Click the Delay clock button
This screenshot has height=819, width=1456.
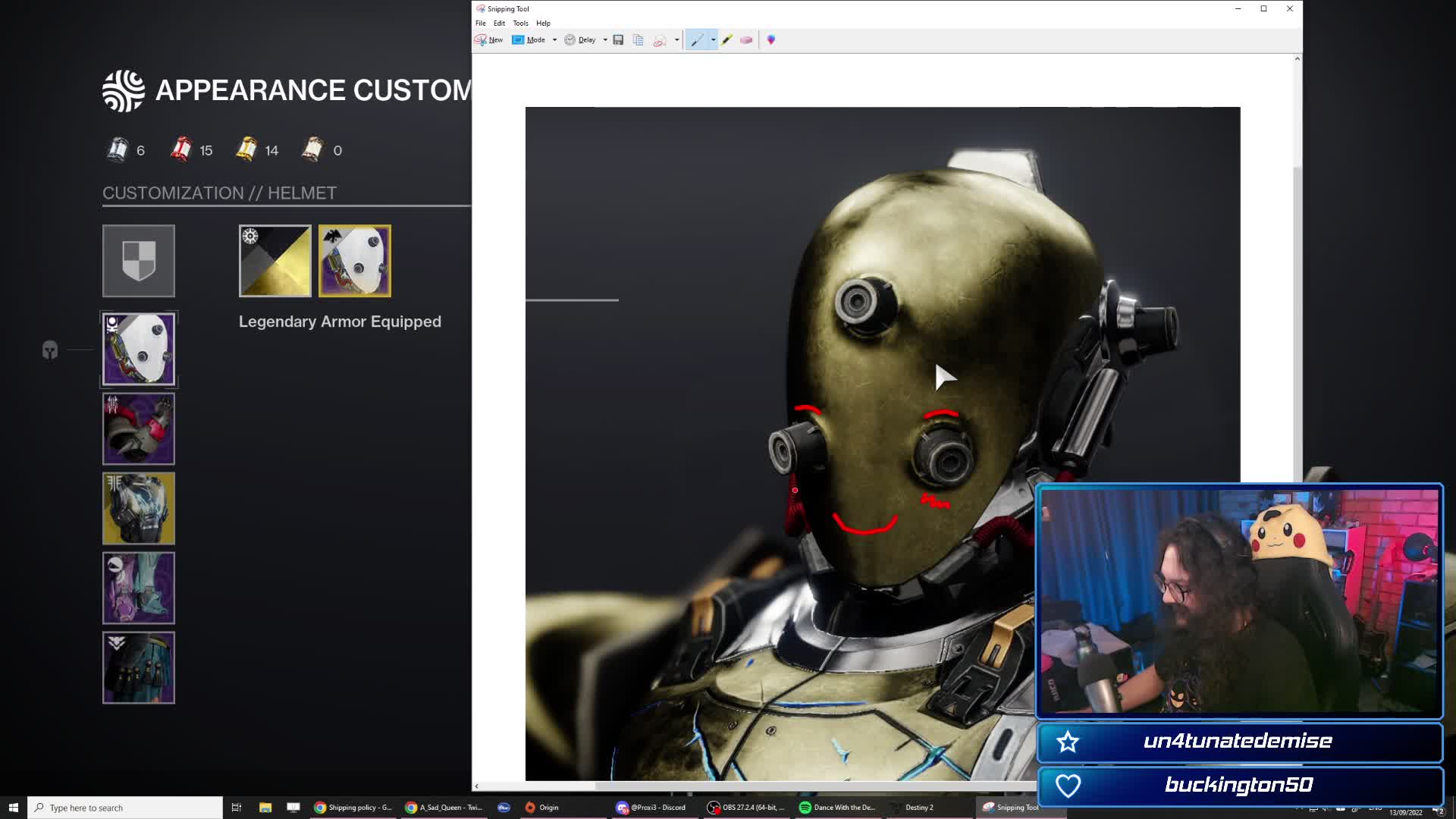580,39
